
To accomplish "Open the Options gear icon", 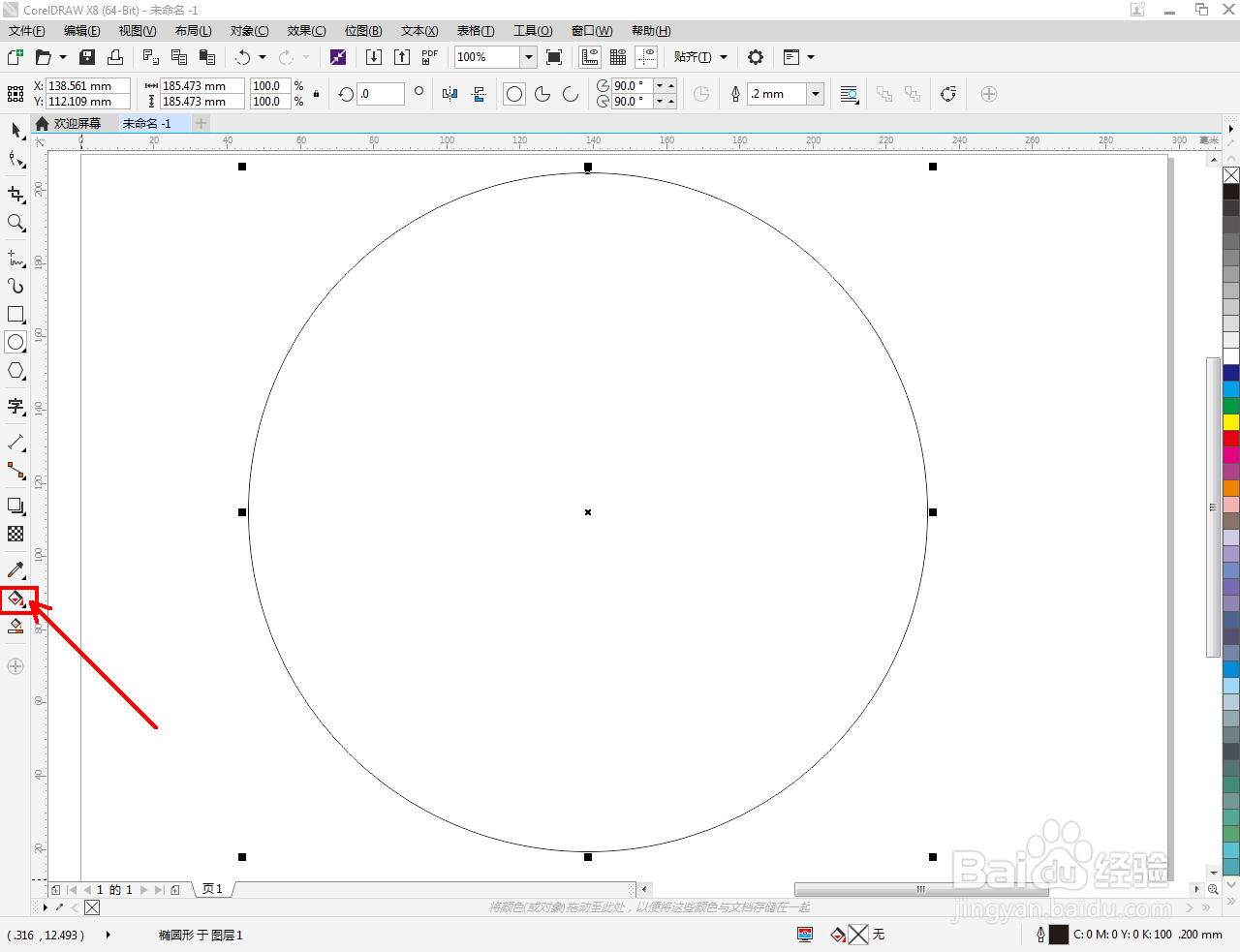I will 756,57.
